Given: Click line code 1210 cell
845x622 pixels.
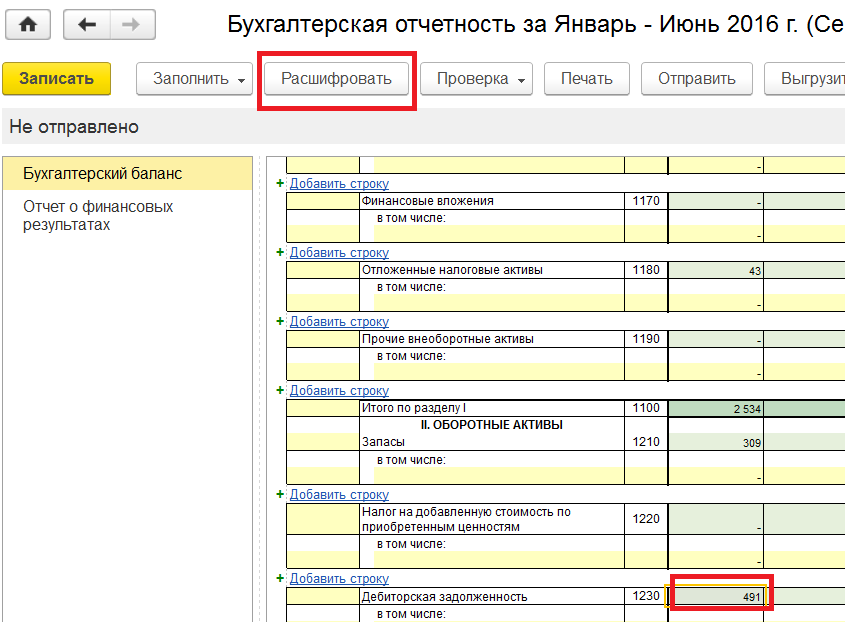Looking at the screenshot, I should click(646, 442).
